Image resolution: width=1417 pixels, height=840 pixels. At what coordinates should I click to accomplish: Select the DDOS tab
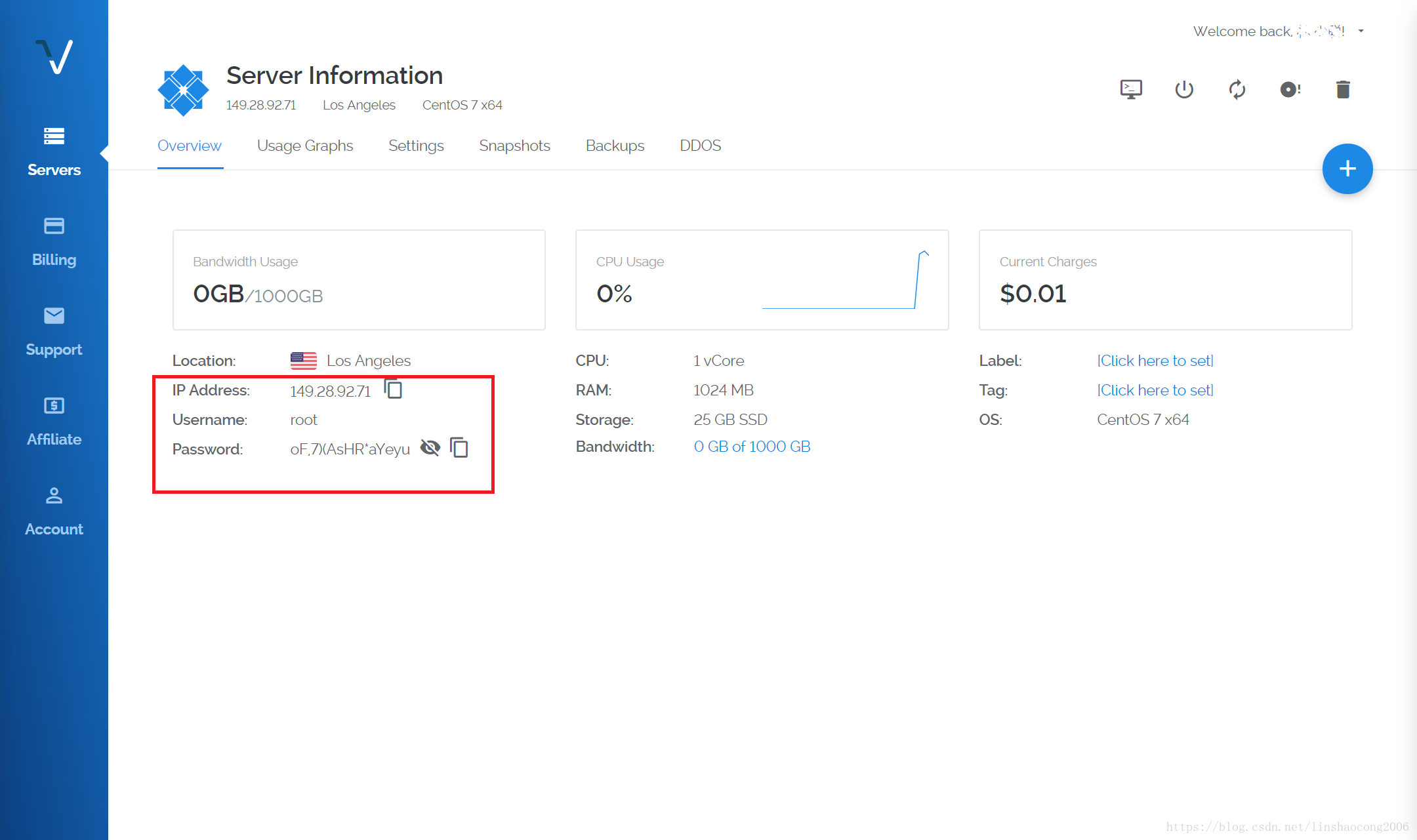click(700, 146)
